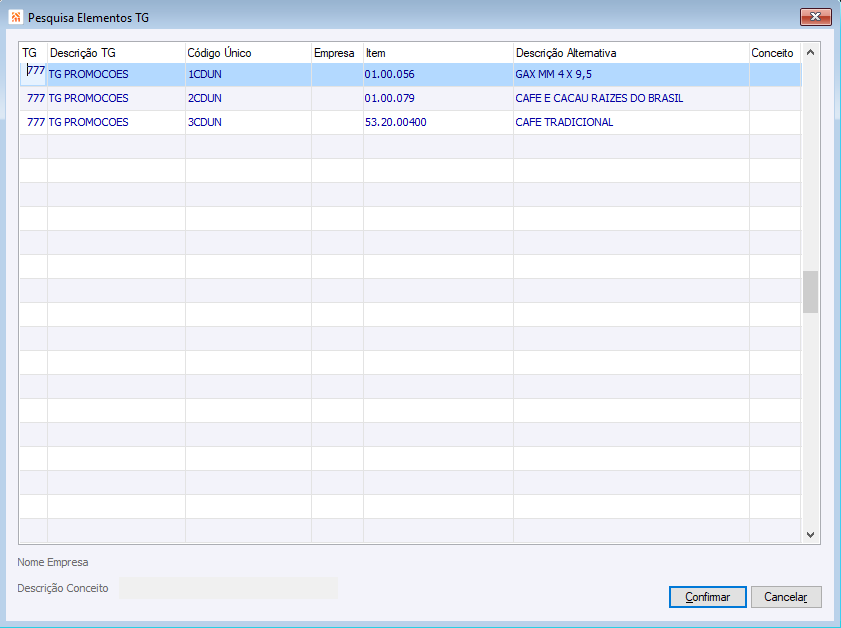Click the Descrição Conceito field

228,588
